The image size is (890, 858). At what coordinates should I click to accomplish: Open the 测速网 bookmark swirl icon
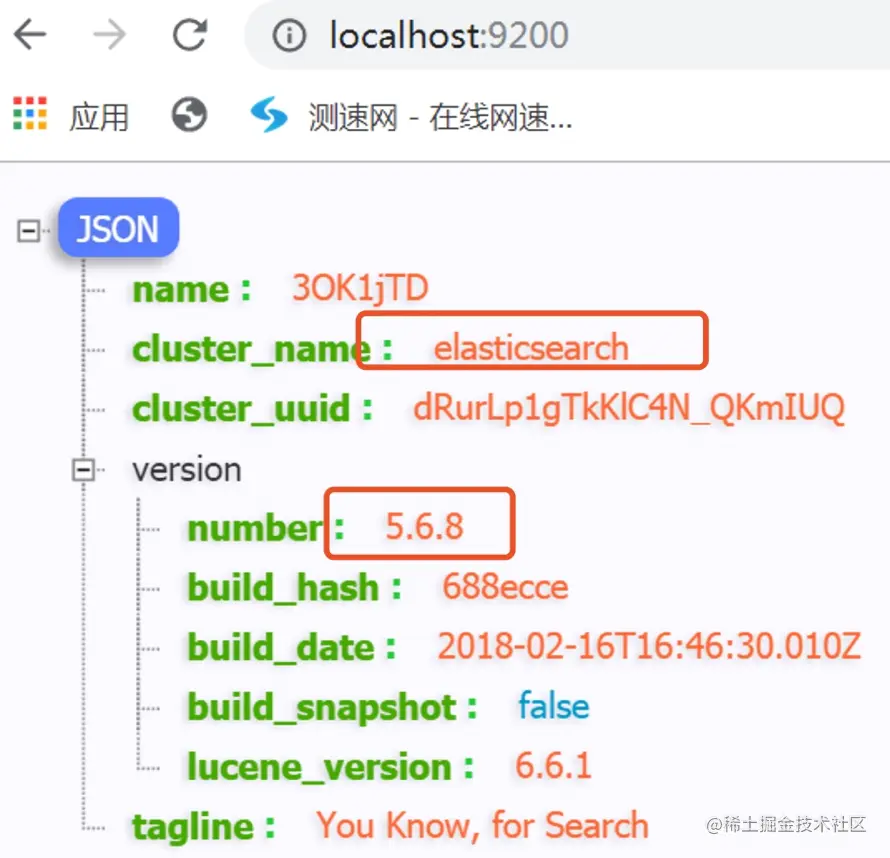[269, 115]
